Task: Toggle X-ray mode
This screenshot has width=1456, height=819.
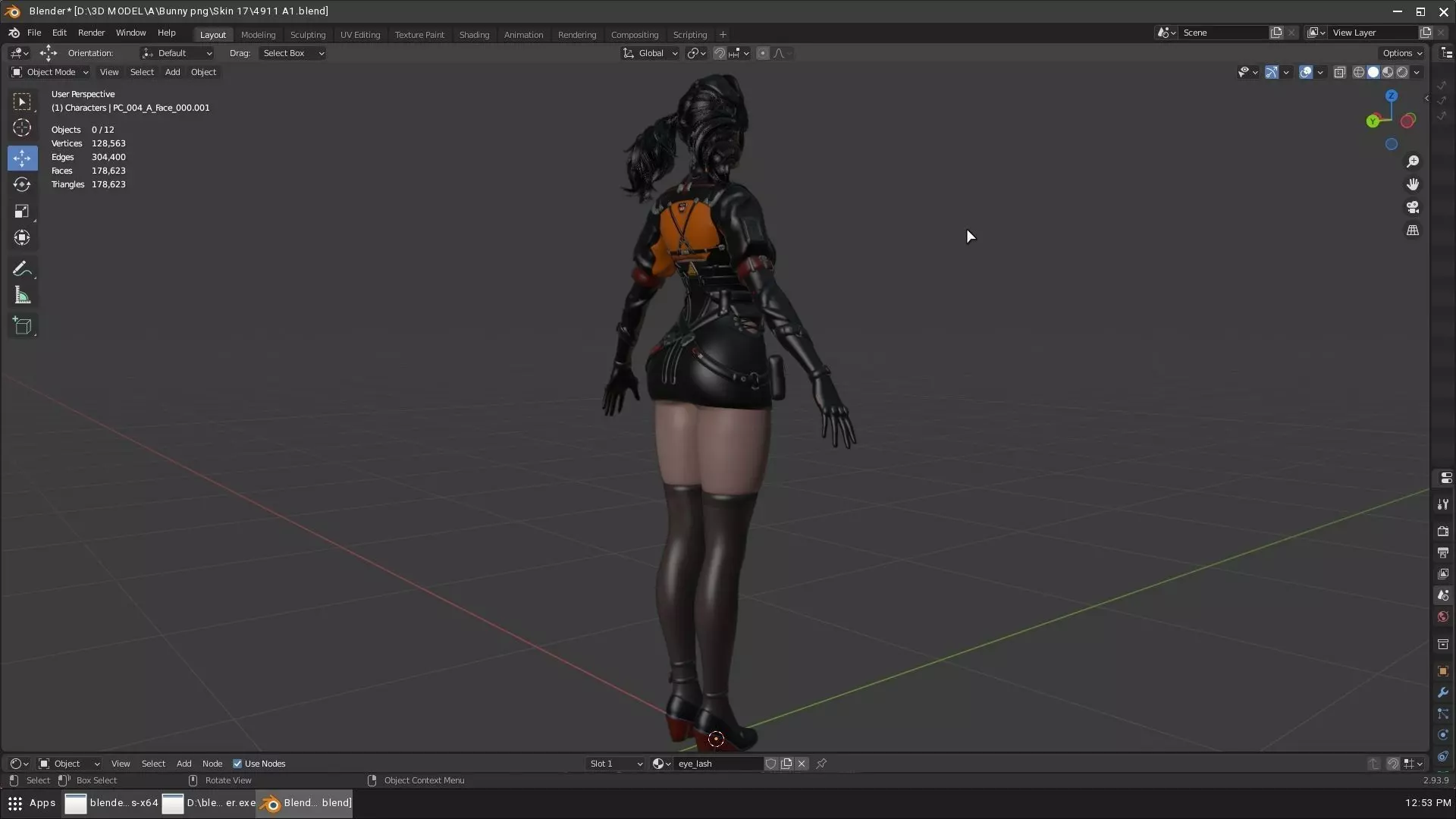Action: (x=1340, y=72)
